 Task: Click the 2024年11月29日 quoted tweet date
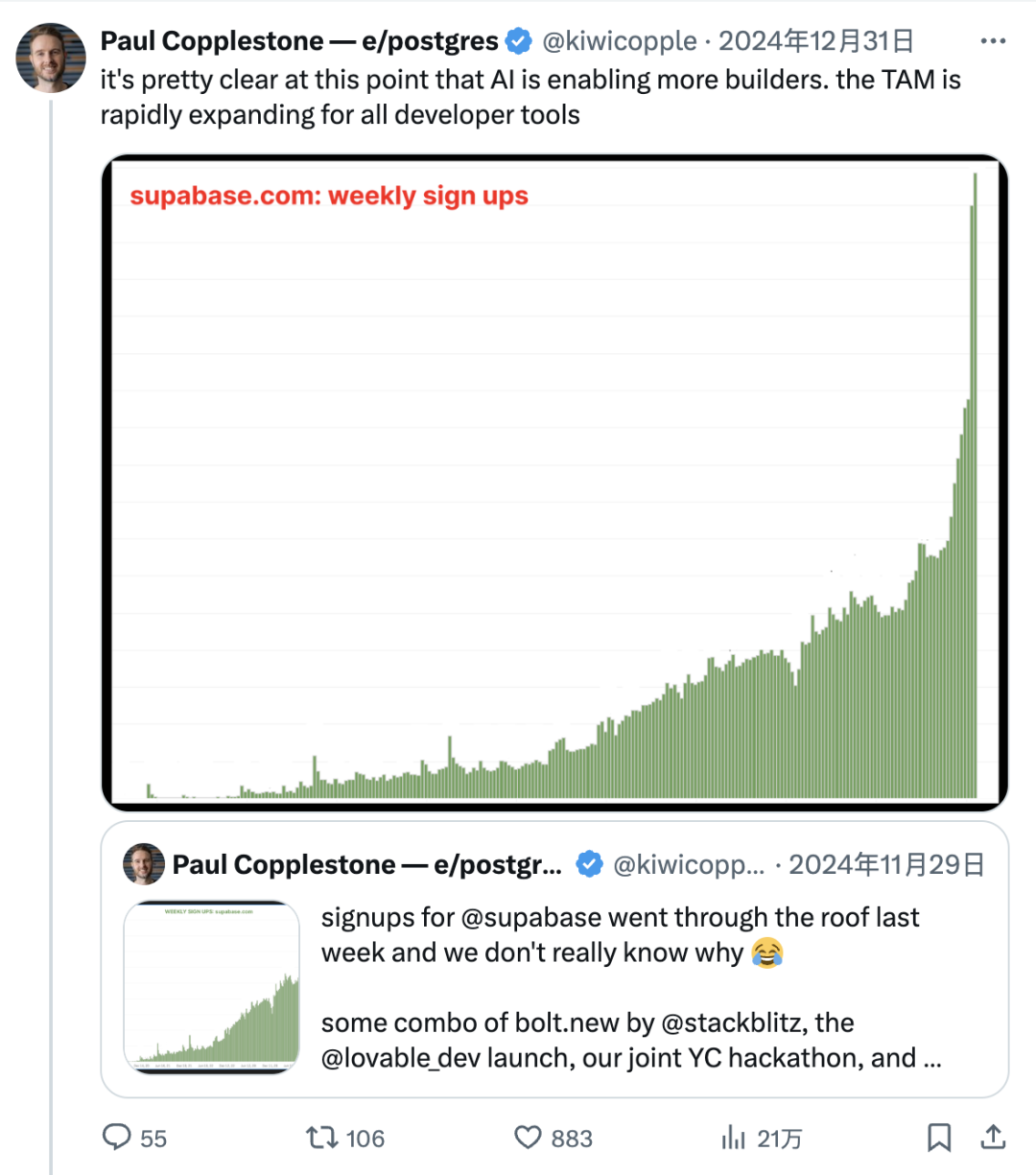(x=886, y=864)
